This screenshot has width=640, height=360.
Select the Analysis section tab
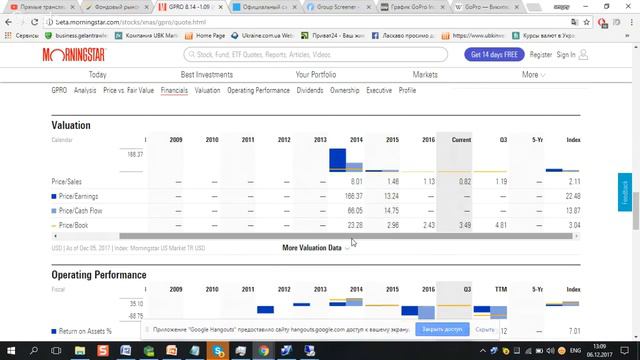coord(85,91)
